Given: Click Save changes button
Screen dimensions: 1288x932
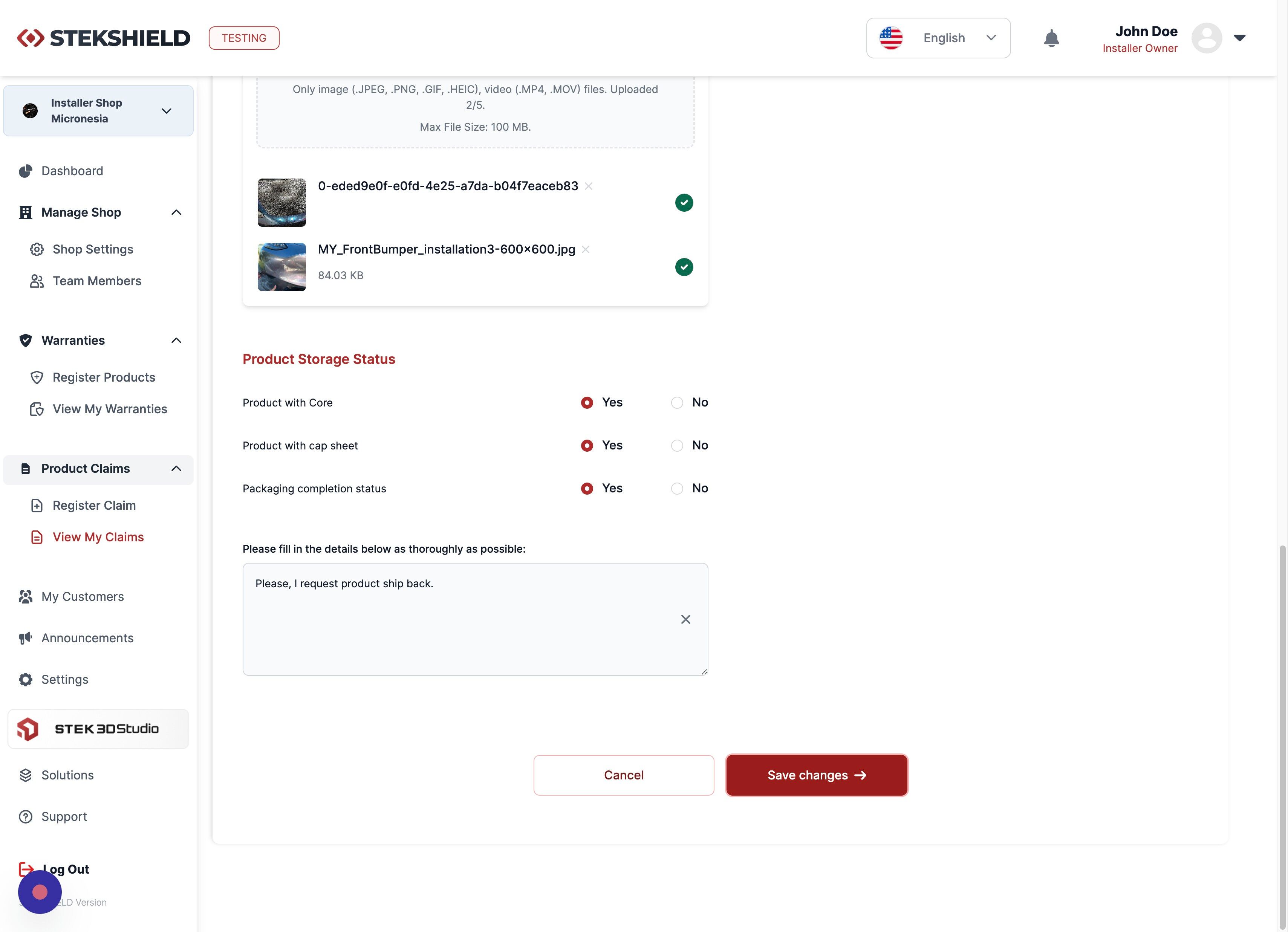Looking at the screenshot, I should 817,775.
